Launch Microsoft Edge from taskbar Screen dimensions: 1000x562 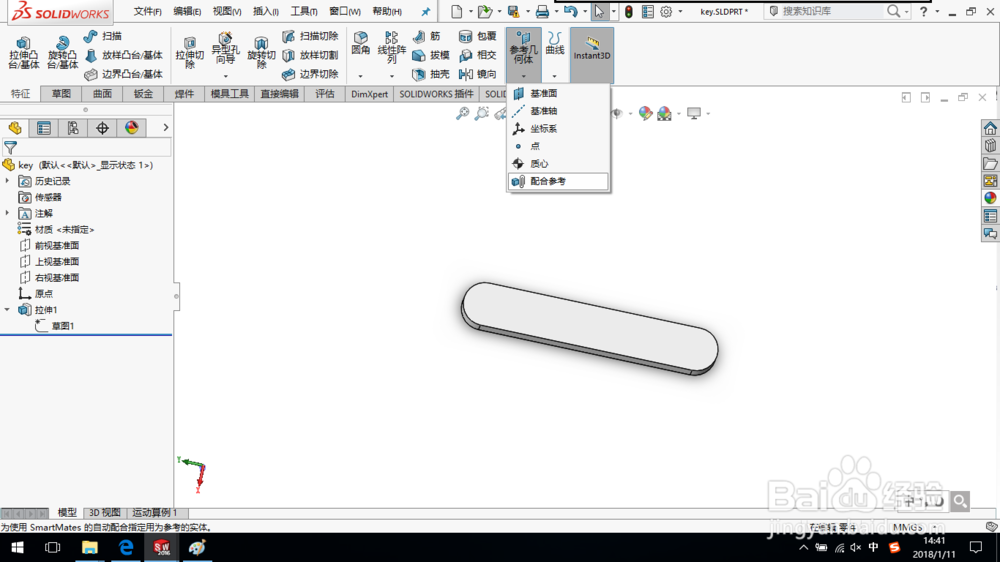tap(126, 547)
